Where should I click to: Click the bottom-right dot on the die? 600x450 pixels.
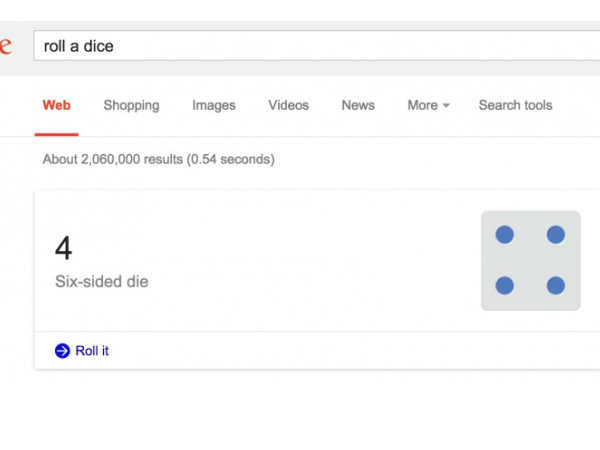tap(555, 285)
